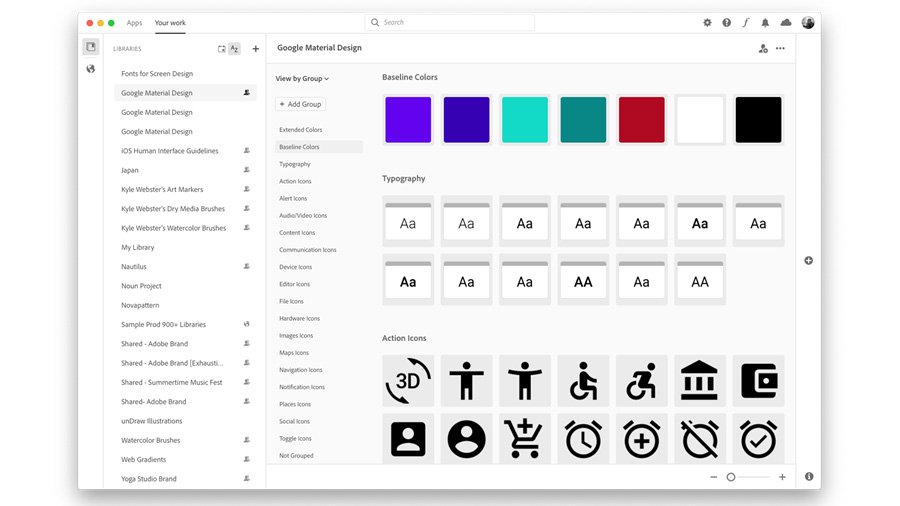This screenshot has height=506, width=900.
Task: Jump to Social Icons group
Action: (294, 421)
